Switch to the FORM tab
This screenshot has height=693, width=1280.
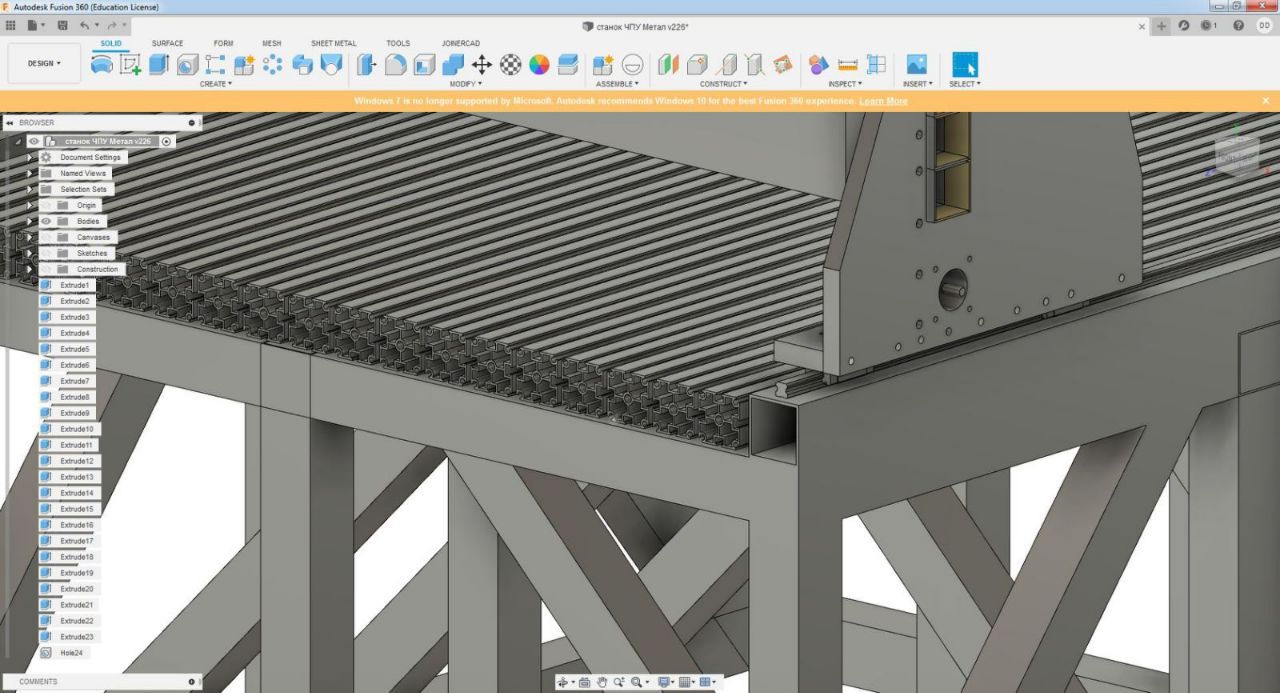coord(223,43)
